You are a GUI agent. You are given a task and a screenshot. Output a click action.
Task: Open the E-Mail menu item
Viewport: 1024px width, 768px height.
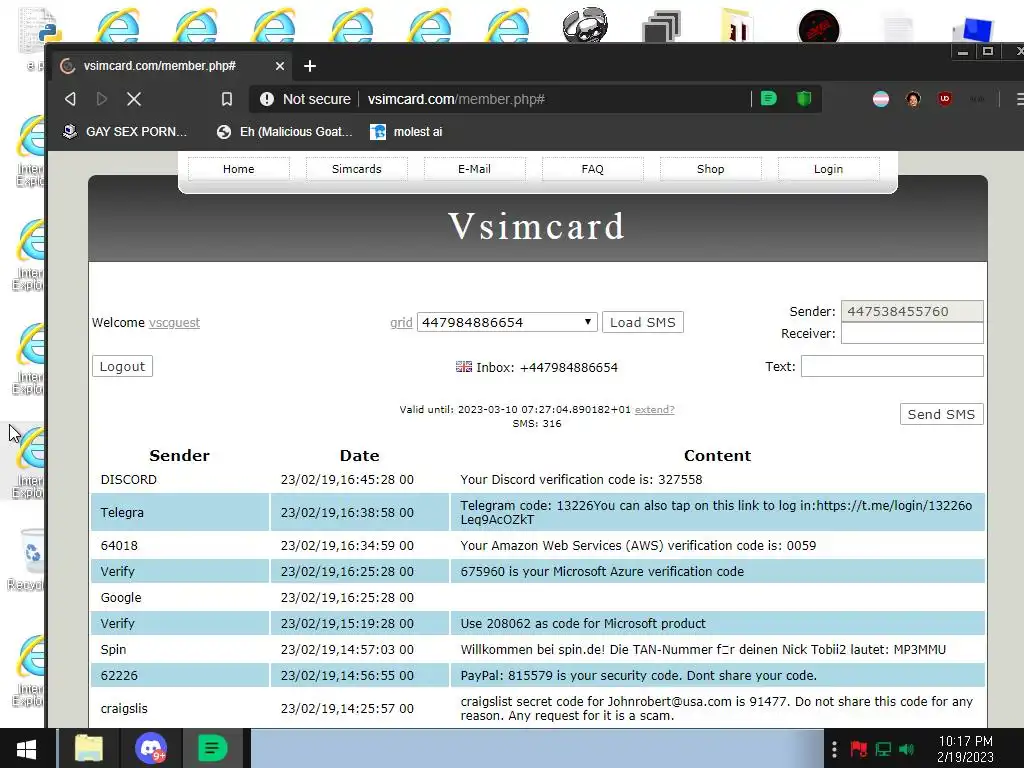click(474, 169)
